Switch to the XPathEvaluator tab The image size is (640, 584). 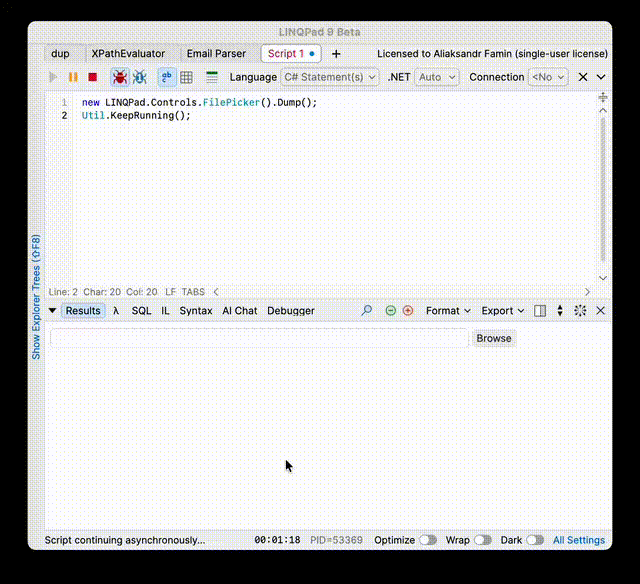point(128,54)
